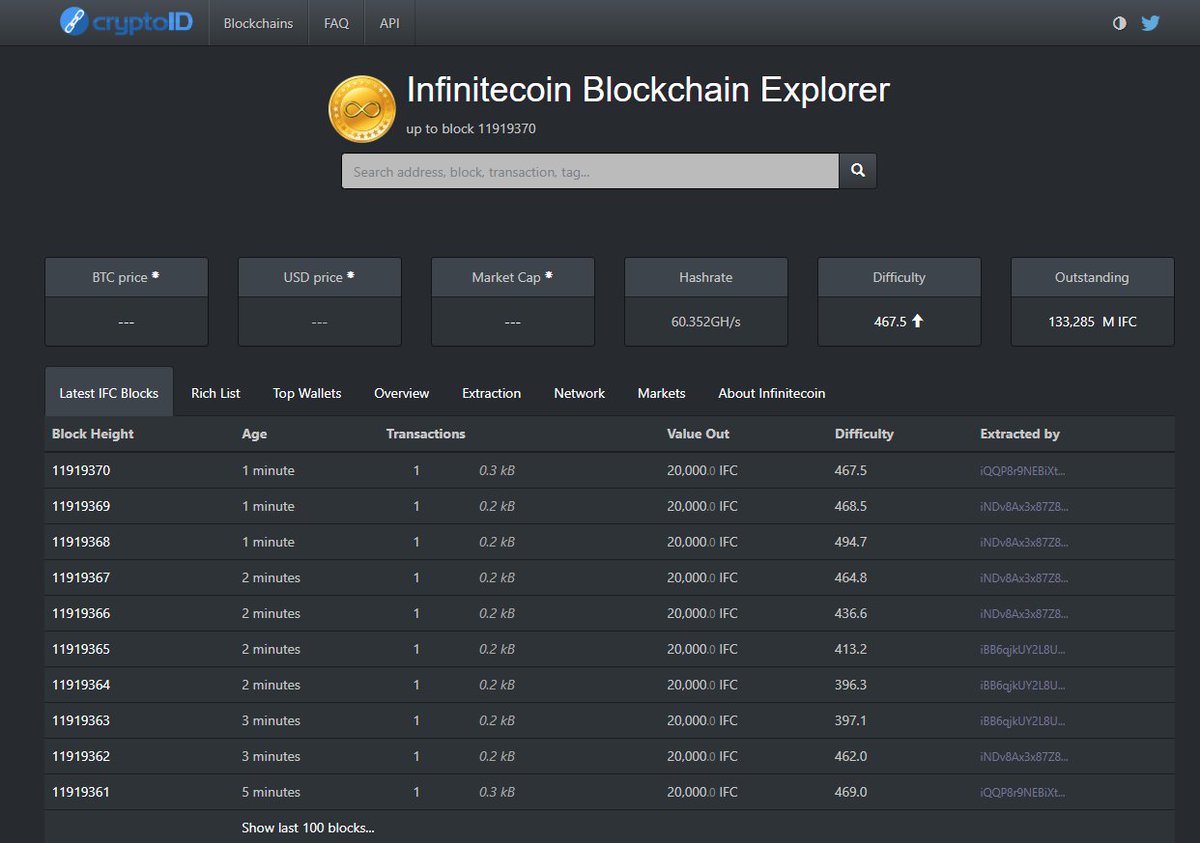Click the Extracted by column header

point(1020,434)
